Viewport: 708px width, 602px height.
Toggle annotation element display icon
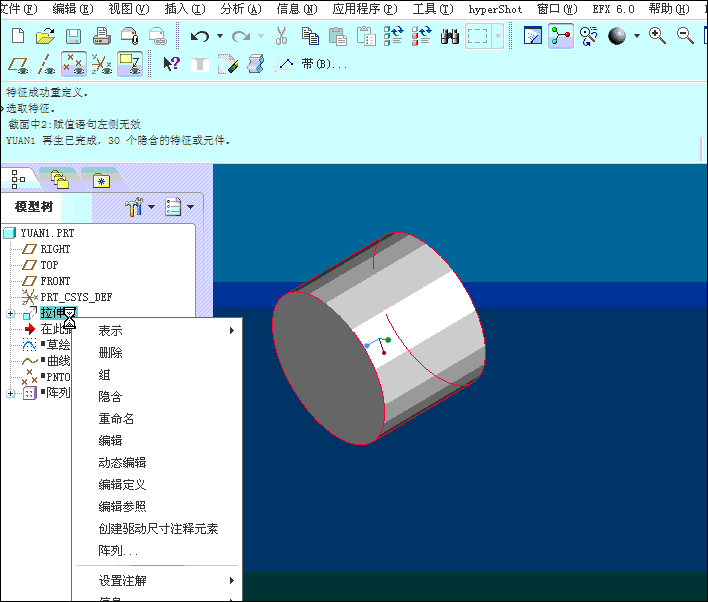pos(130,64)
